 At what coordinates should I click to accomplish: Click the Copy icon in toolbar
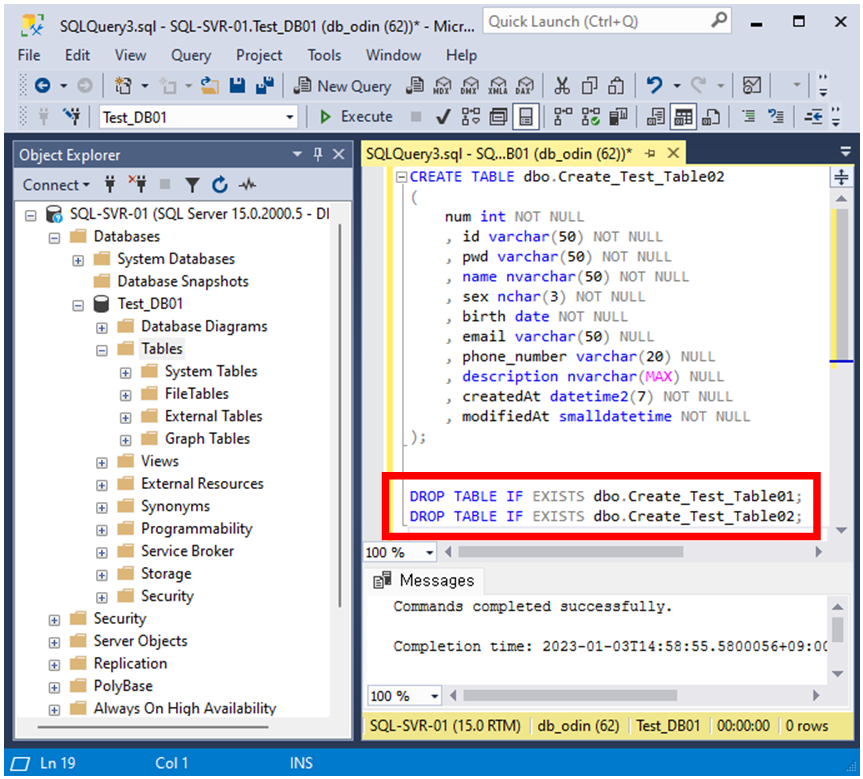(x=589, y=86)
